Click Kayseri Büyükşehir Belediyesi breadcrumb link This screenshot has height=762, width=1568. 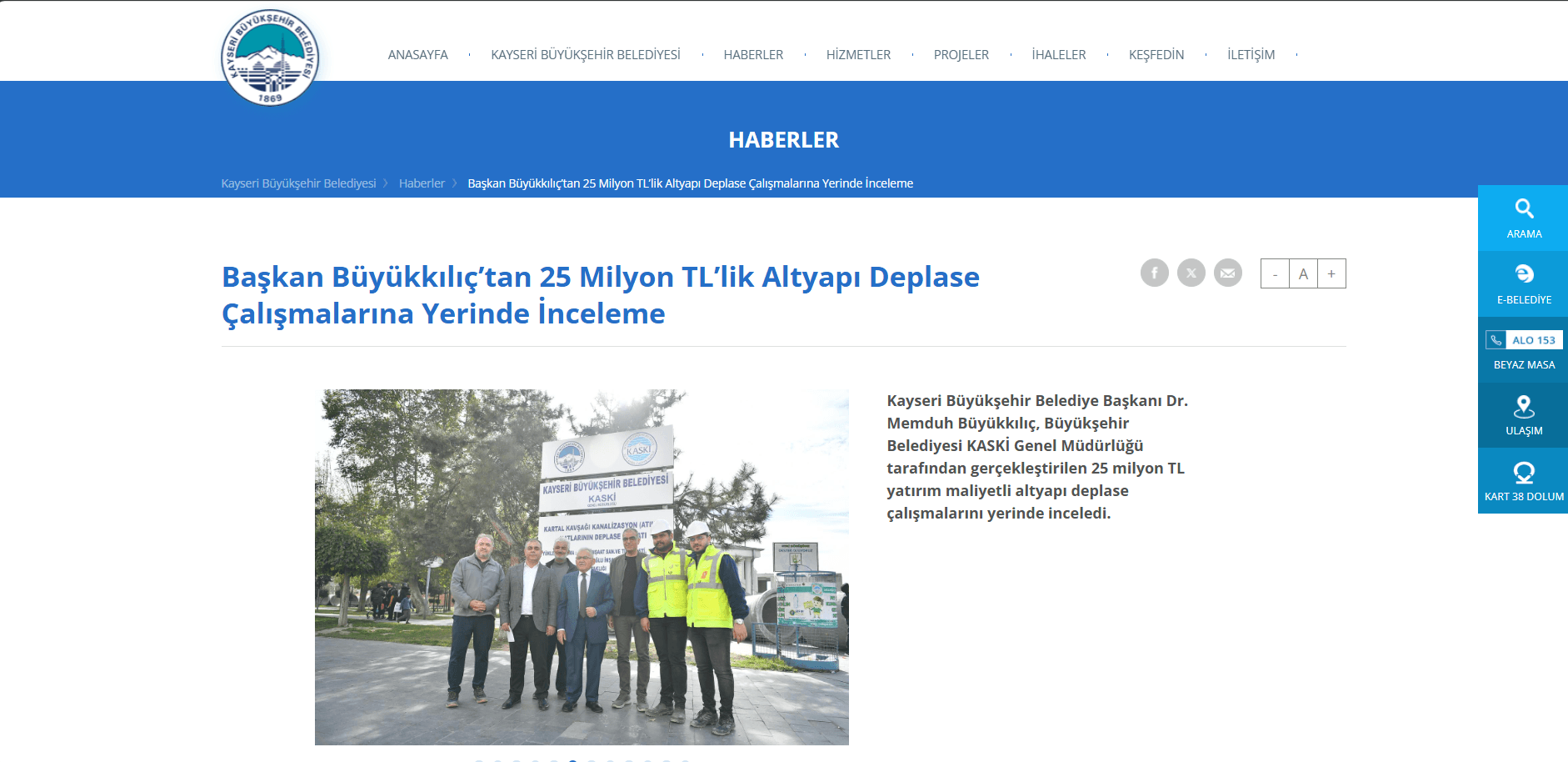point(298,183)
